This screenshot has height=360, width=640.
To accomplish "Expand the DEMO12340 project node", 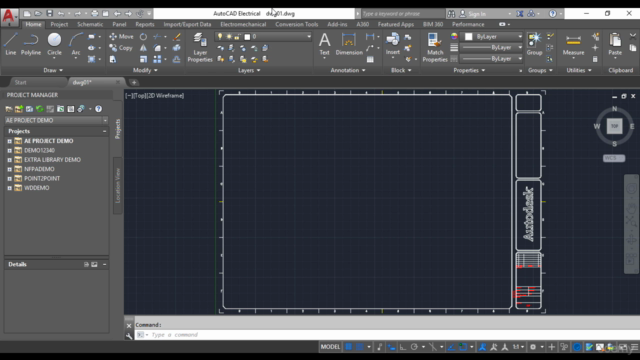I will [x=9, y=150].
